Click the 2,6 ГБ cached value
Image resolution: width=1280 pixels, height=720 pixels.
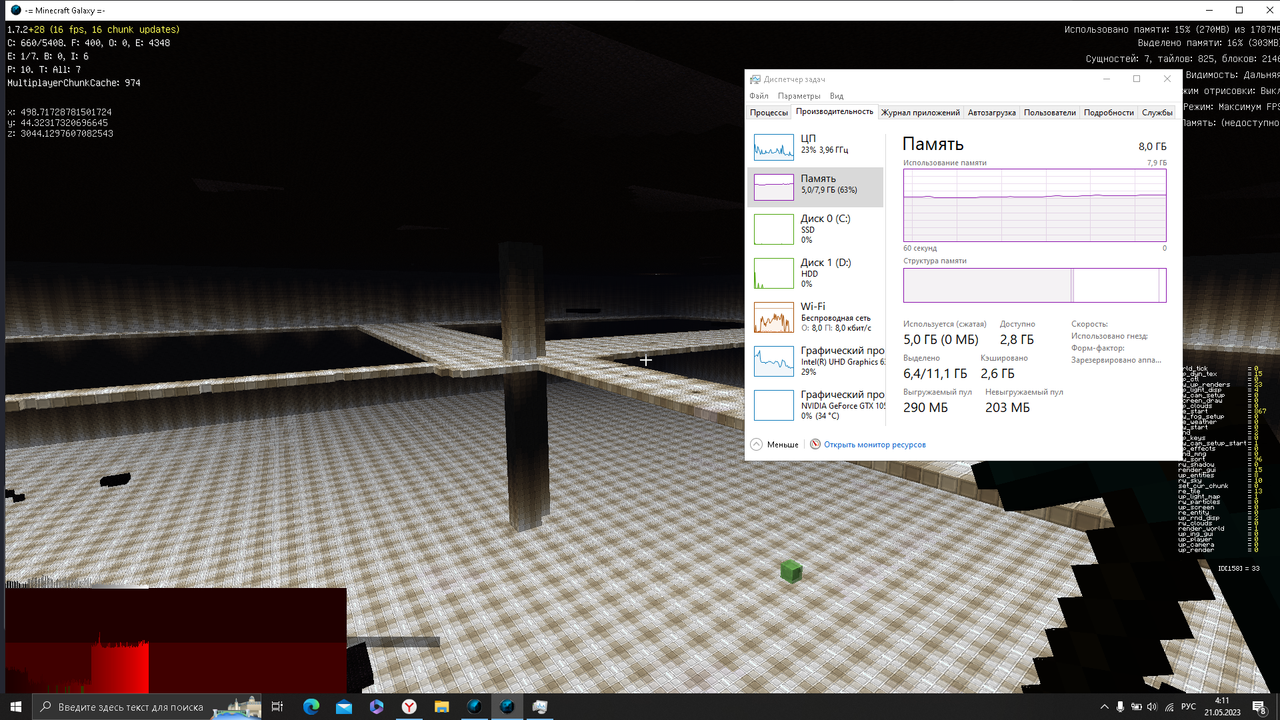997,373
